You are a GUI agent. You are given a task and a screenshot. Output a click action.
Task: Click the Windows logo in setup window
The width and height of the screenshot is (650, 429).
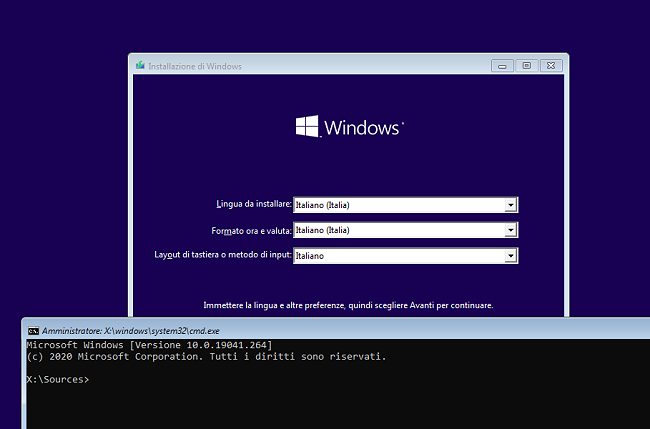pyautogui.click(x=306, y=127)
